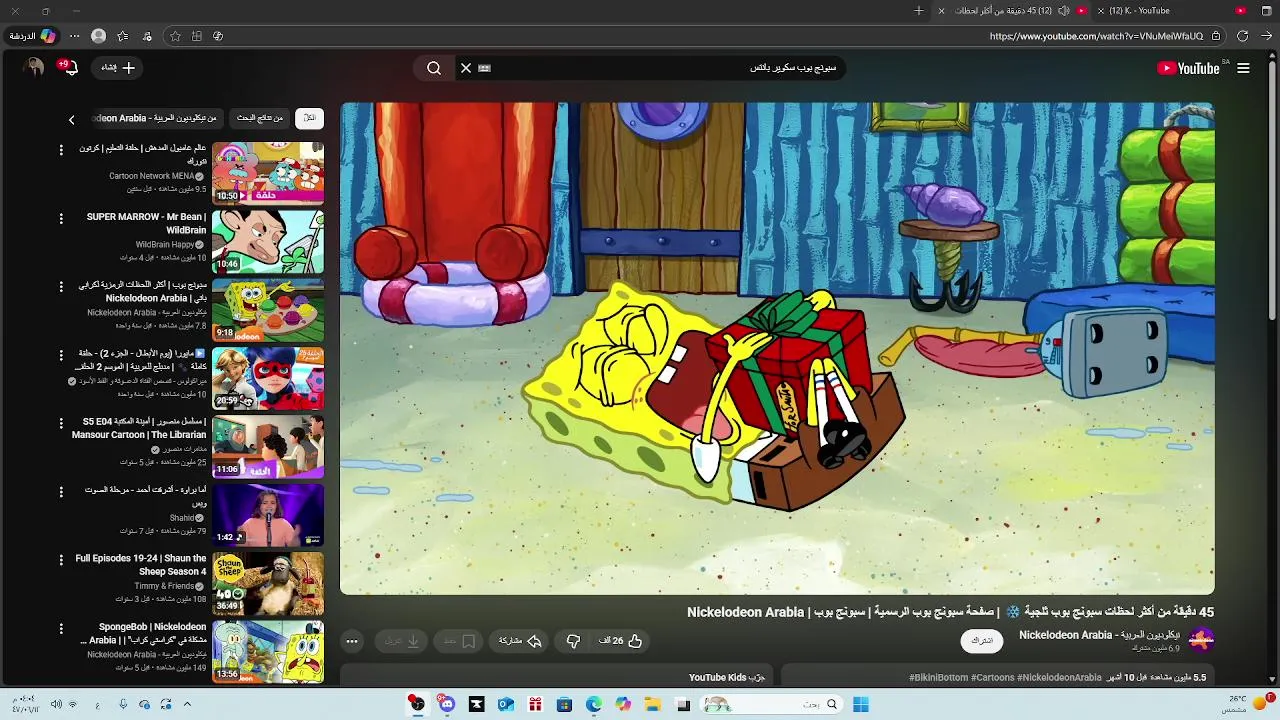Screen dimensions: 1280x720
Task: Open Microsoft Edge from the taskbar
Action: tap(594, 704)
